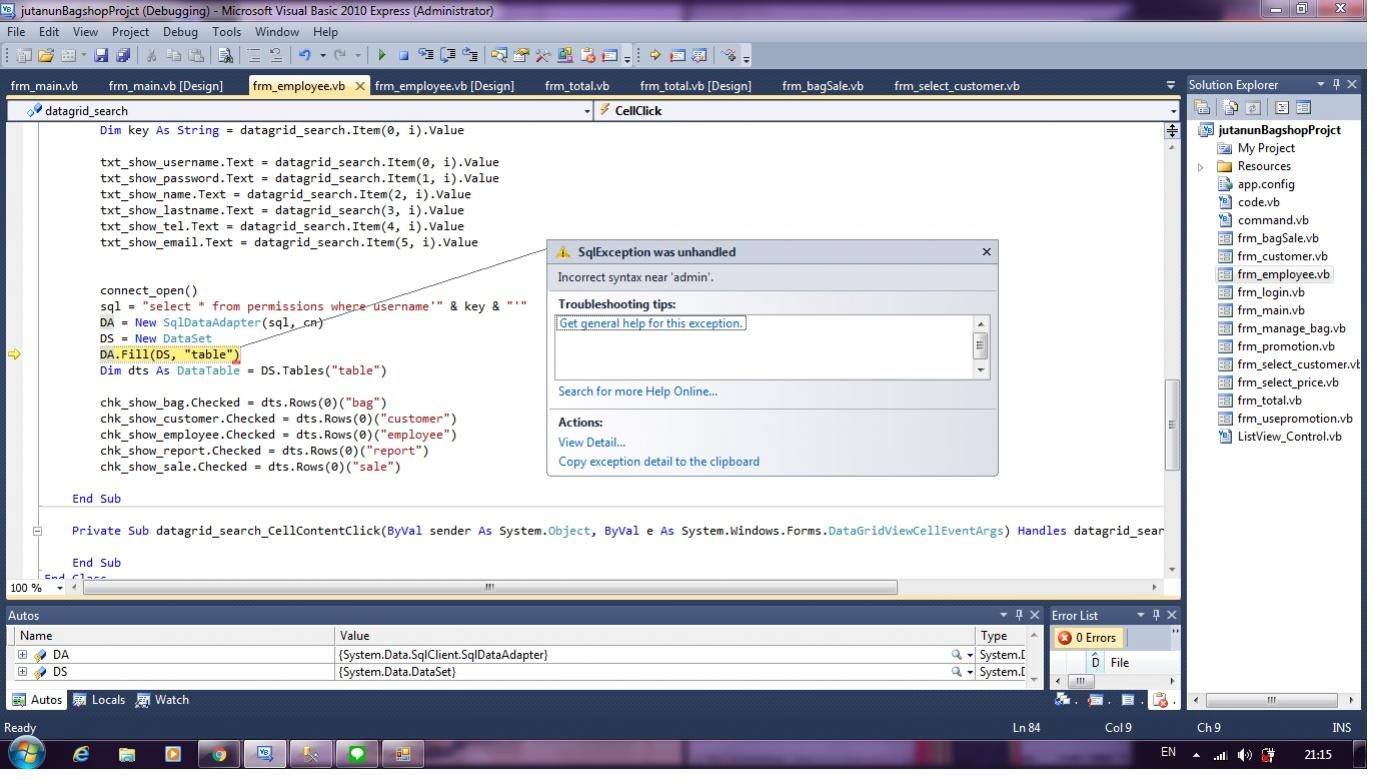The width and height of the screenshot is (1374, 780).
Task: Click the Save All toolbar icon
Action: (x=123, y=56)
